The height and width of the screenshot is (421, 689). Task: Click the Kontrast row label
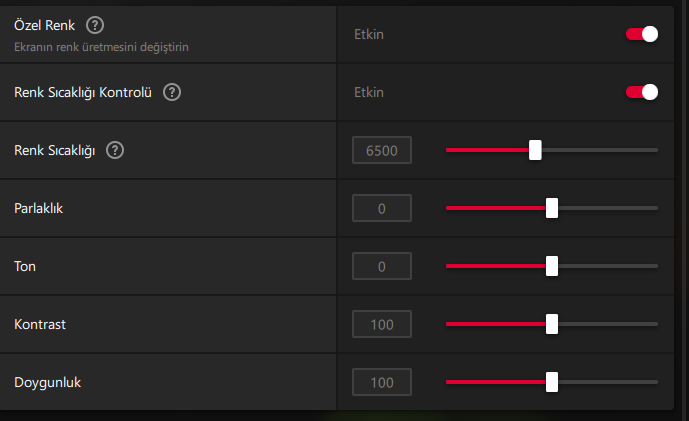pos(41,324)
